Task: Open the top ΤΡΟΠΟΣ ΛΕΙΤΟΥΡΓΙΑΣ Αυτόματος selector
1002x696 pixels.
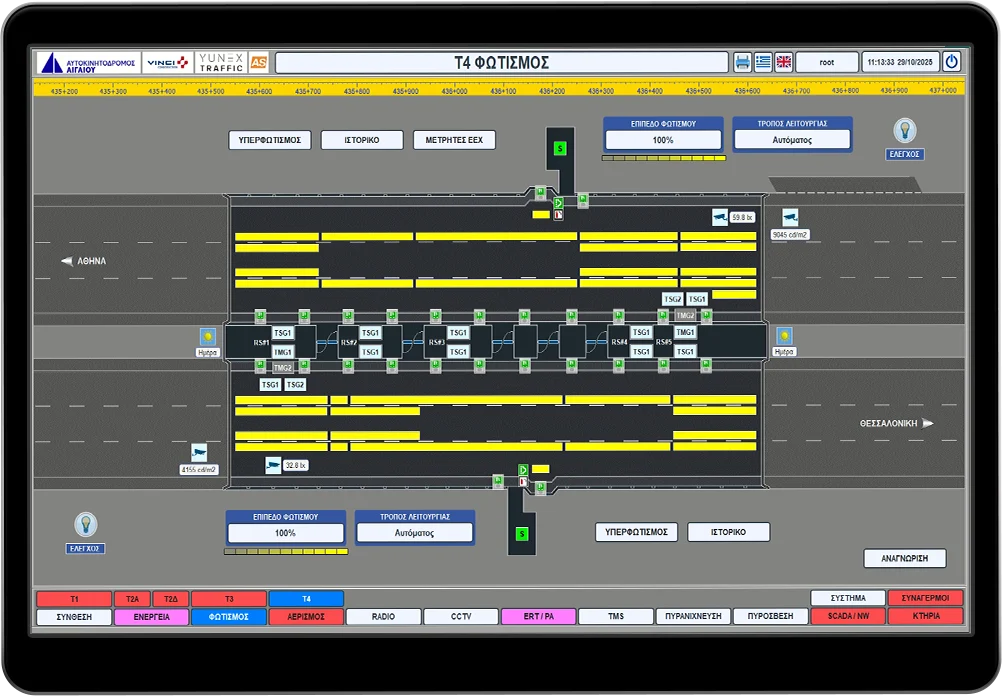Action: coord(792,140)
